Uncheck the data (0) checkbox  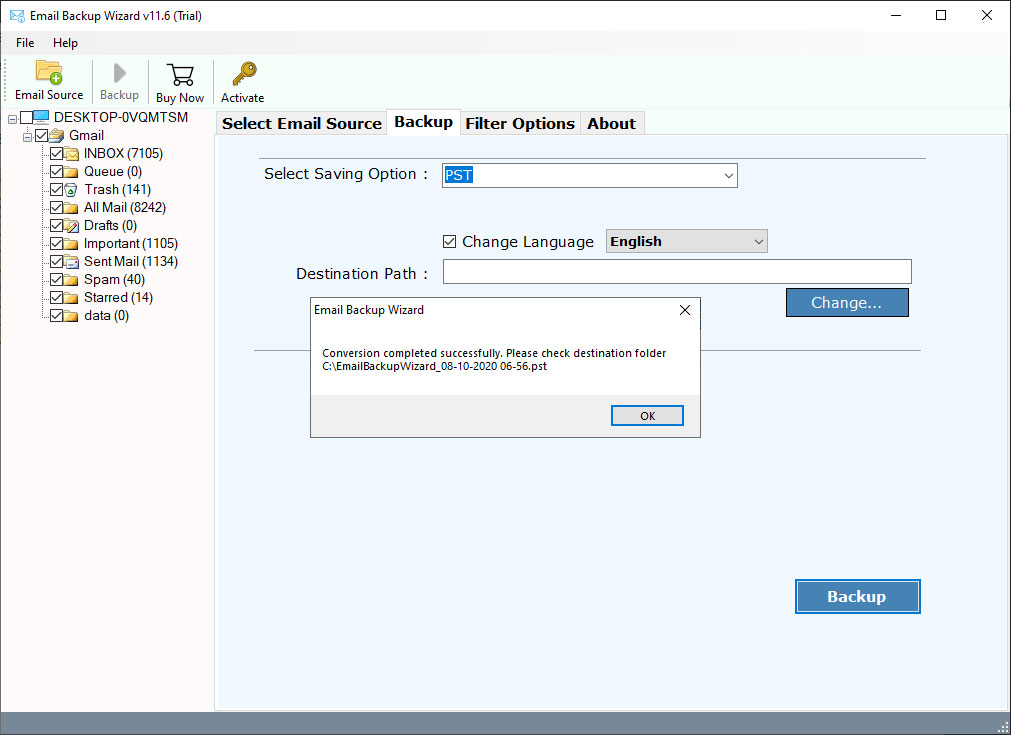tap(57, 316)
